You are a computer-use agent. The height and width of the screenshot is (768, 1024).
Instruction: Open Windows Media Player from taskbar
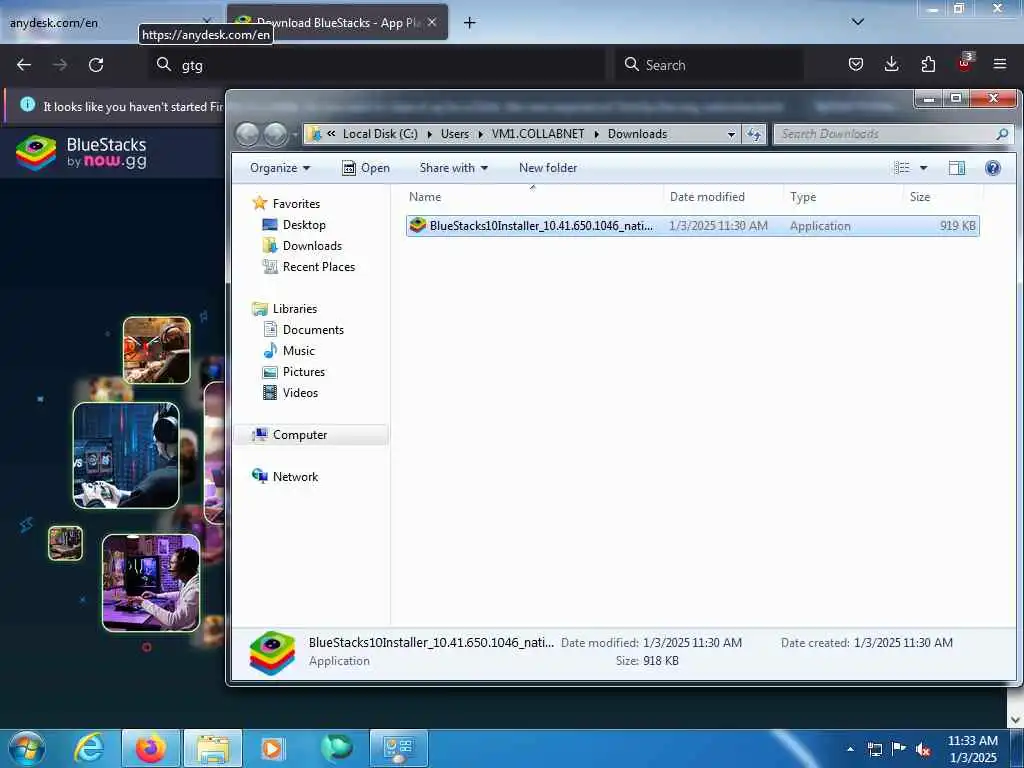(272, 748)
